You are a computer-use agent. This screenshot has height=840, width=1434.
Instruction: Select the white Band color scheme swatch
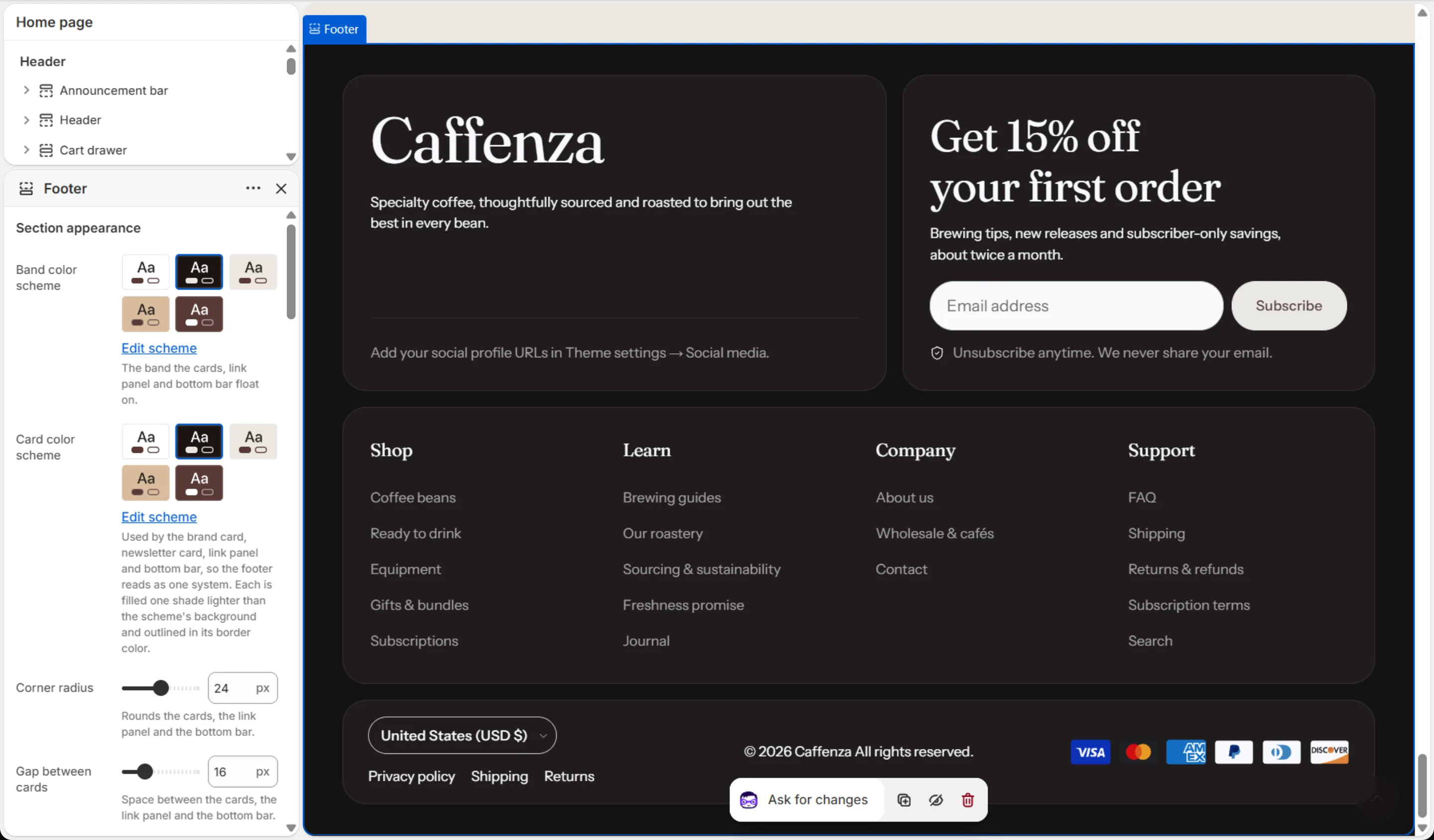pyautogui.click(x=146, y=272)
